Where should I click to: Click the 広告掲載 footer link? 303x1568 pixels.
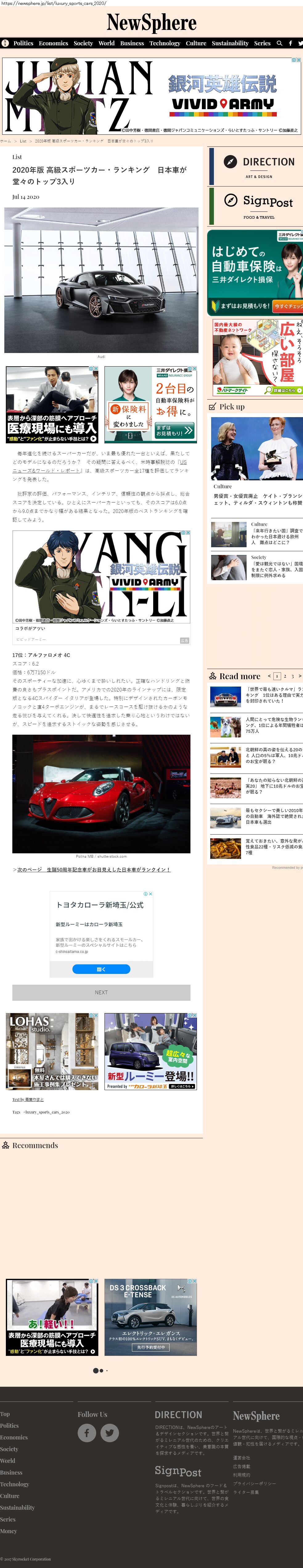coord(242,1466)
